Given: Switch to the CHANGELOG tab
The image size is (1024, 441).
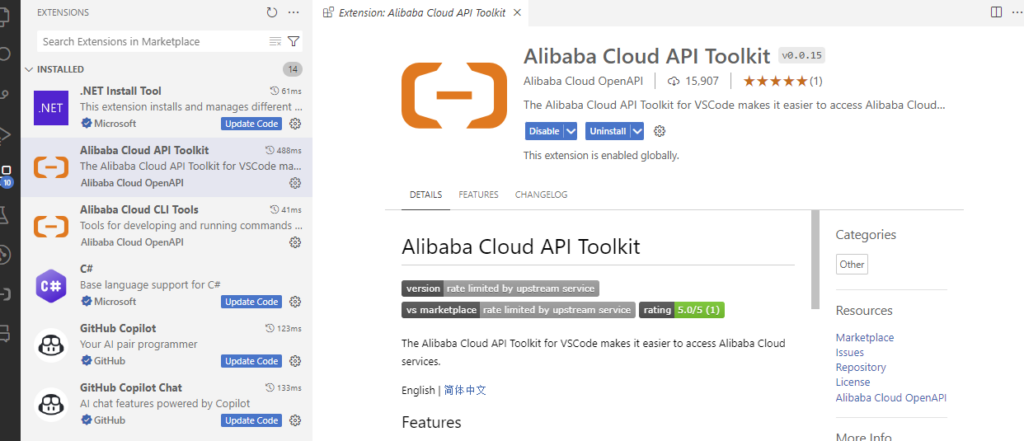Looking at the screenshot, I should (541, 195).
